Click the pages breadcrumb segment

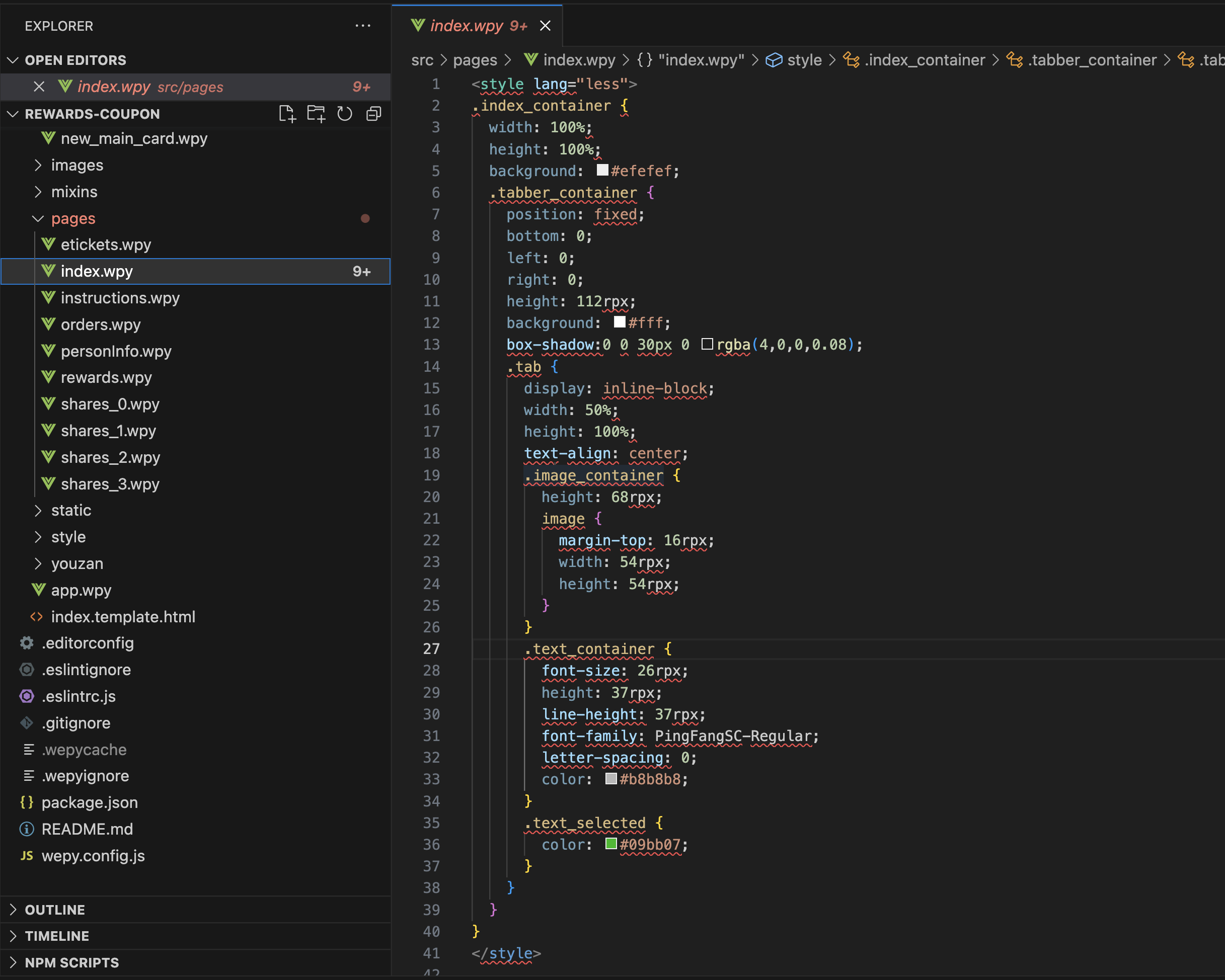coord(475,60)
